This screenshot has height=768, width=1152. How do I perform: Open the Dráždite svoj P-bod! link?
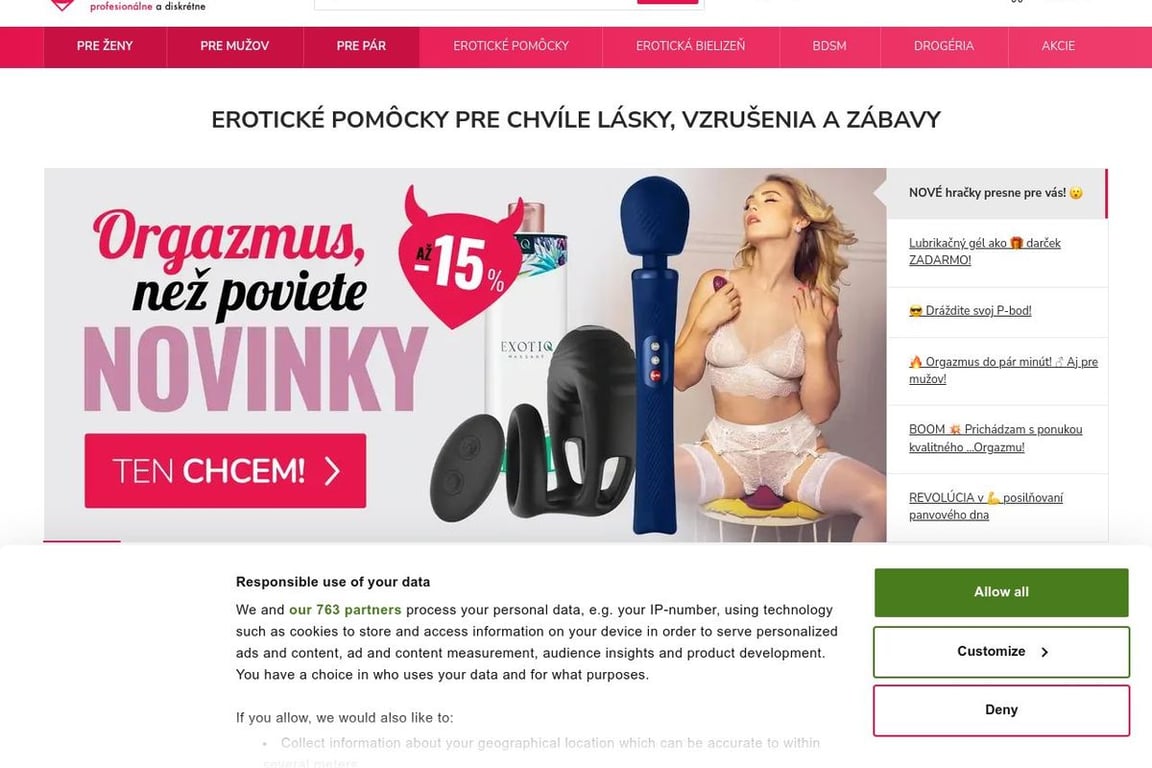click(x=970, y=310)
